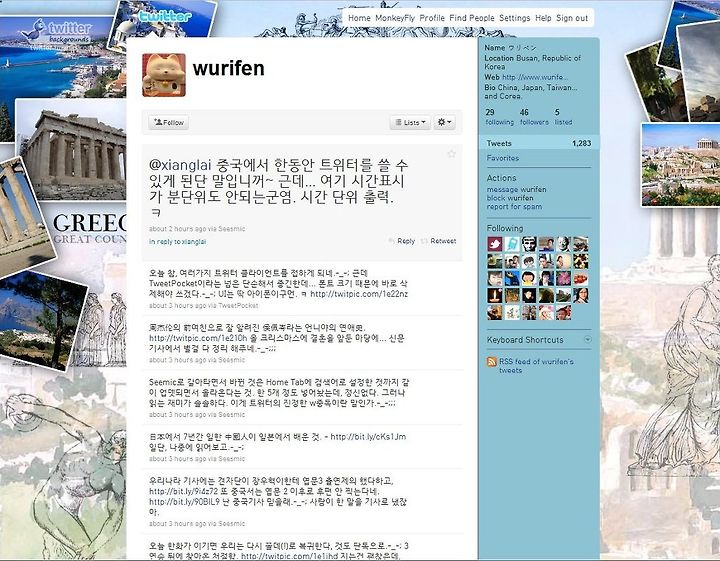
Task: View the 29 following count
Action: click(x=500, y=117)
